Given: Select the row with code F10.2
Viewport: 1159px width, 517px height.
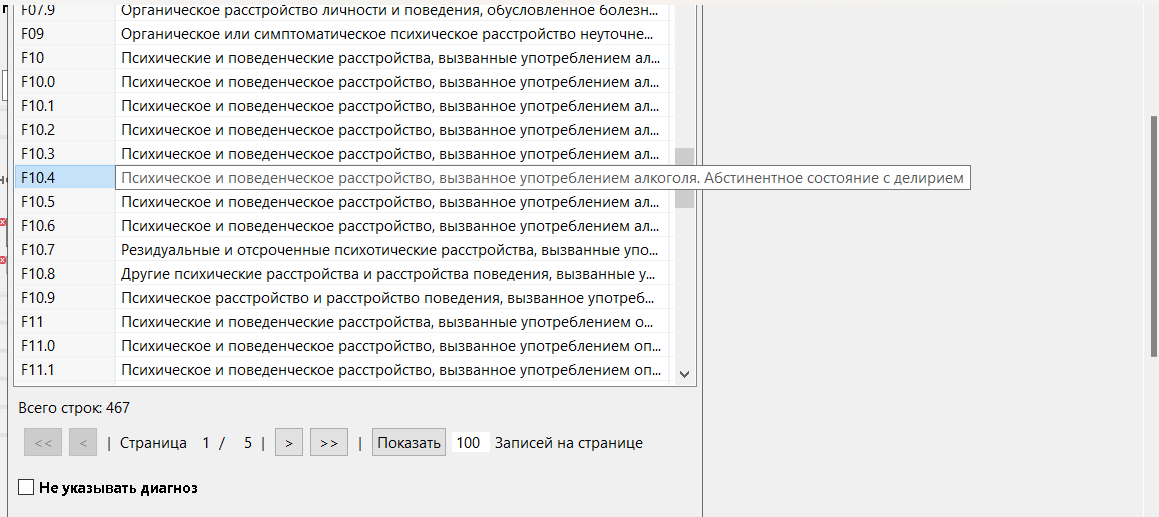Looking at the screenshot, I should pyautogui.click(x=344, y=129).
